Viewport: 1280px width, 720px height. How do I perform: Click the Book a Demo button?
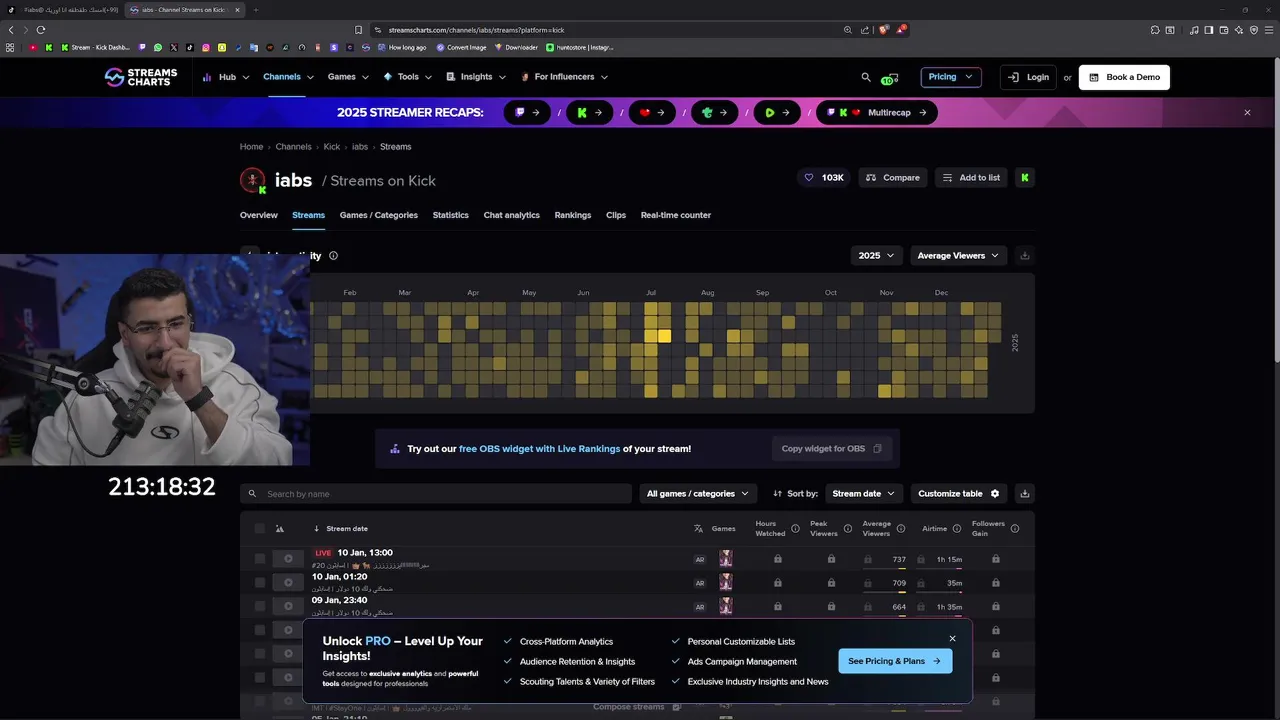pyautogui.click(x=1124, y=77)
